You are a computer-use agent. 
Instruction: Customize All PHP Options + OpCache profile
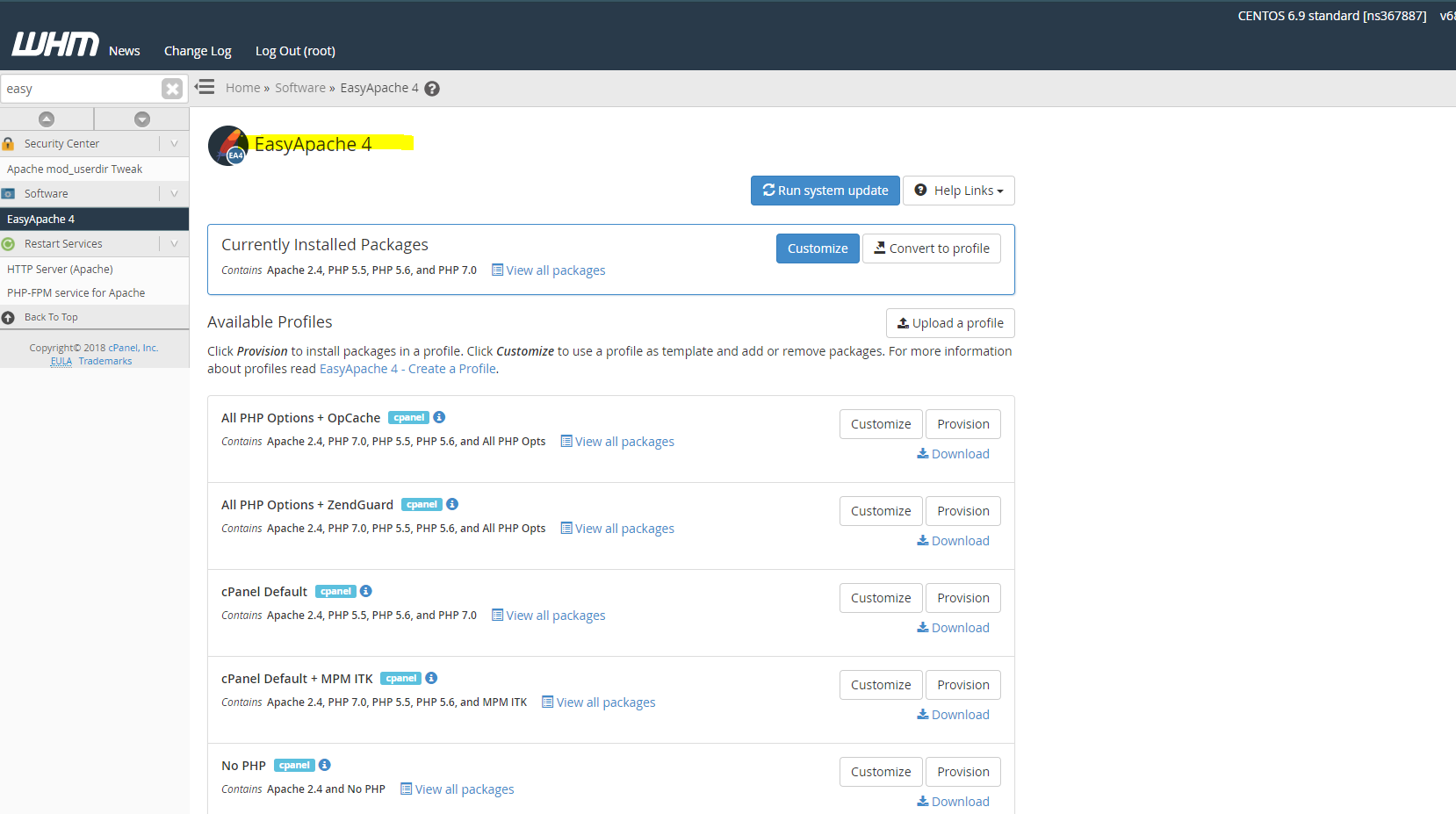click(881, 424)
